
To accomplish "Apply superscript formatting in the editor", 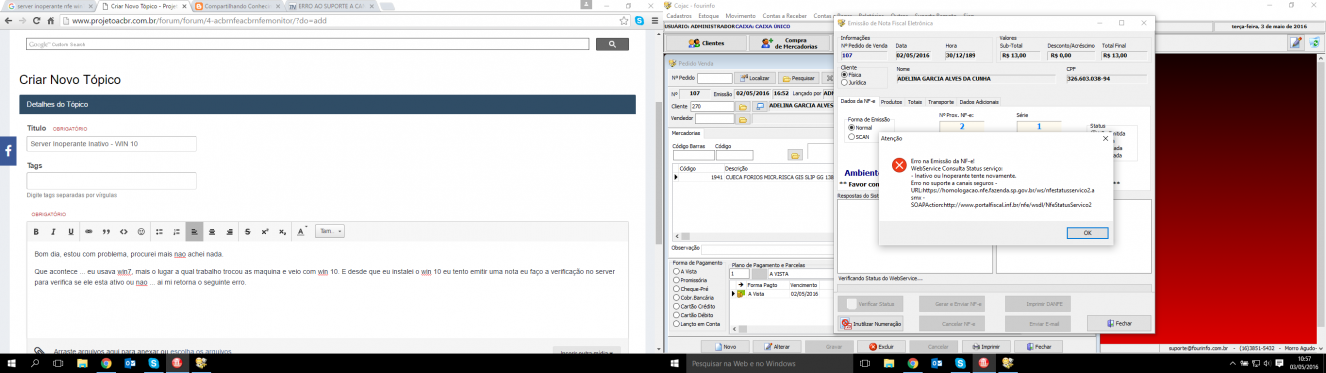I will tap(265, 231).
